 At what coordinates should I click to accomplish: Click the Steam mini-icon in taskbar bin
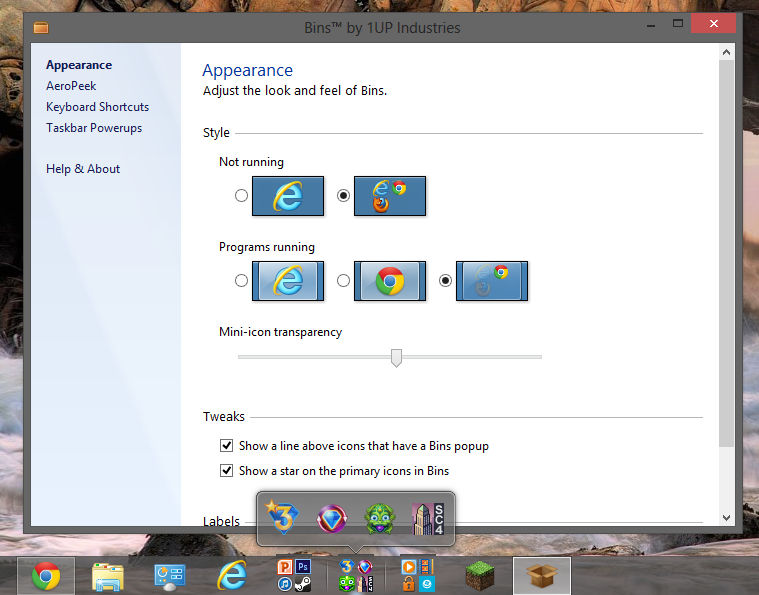[x=303, y=584]
